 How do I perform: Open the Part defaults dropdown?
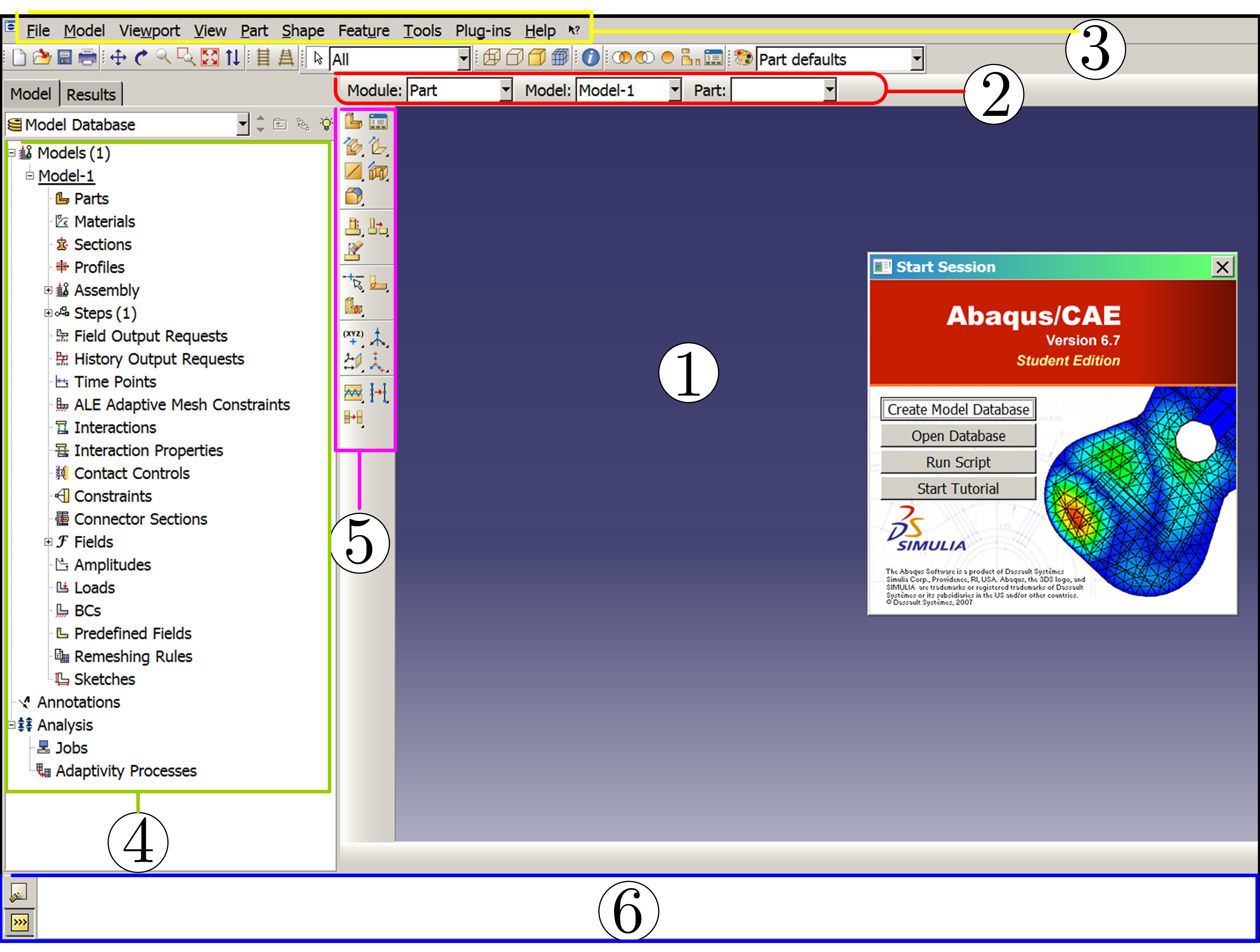coord(839,59)
